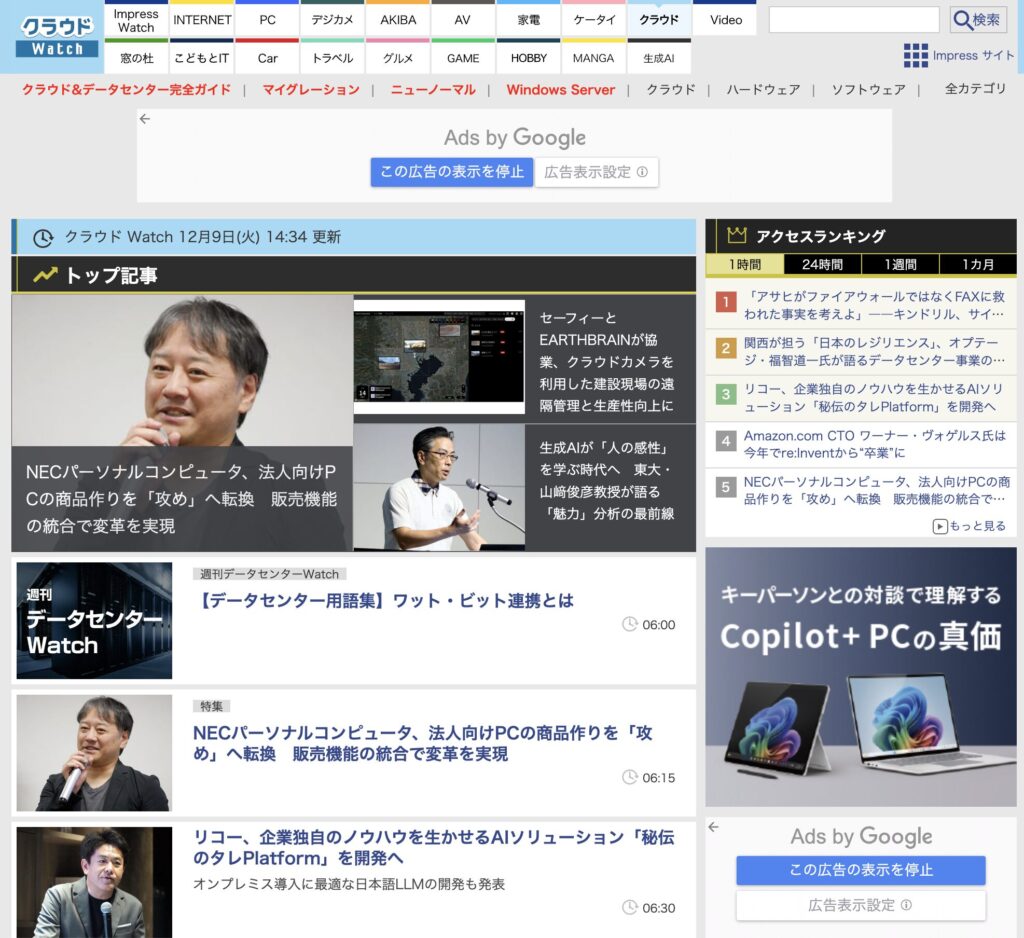Switch ranking to 24時間 tab
This screenshot has height=938, width=1024.
point(822,265)
